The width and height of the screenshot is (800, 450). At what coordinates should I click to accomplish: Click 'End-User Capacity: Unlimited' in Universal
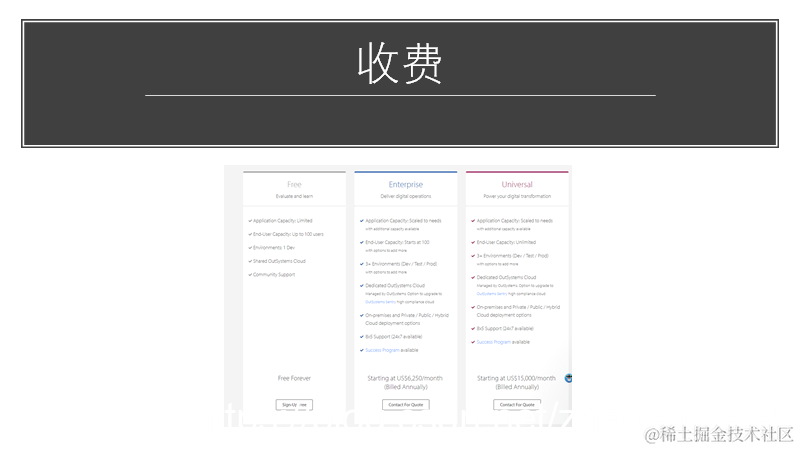[x=506, y=242]
